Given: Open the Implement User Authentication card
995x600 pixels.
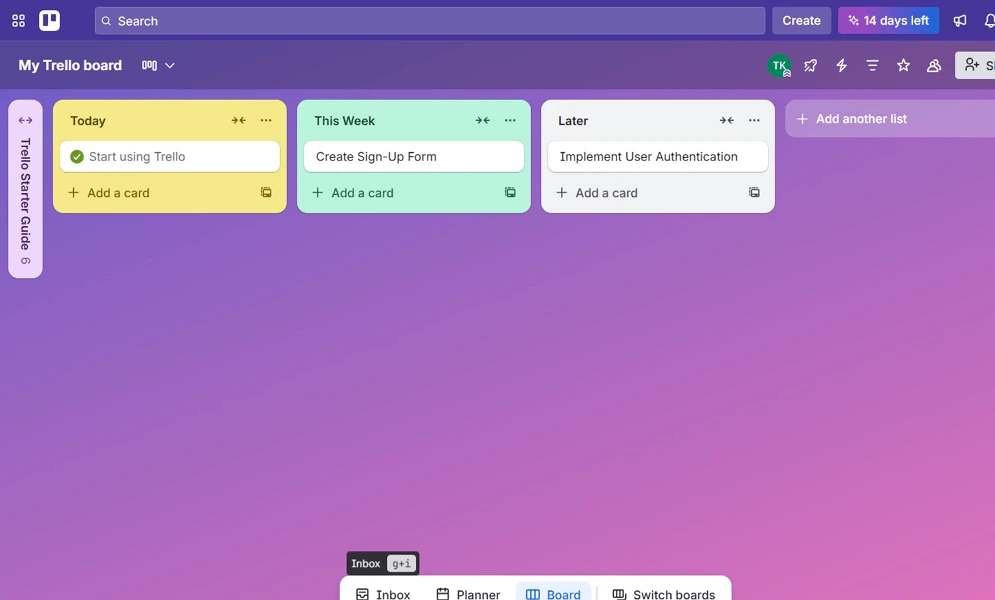Looking at the screenshot, I should click(x=657, y=157).
